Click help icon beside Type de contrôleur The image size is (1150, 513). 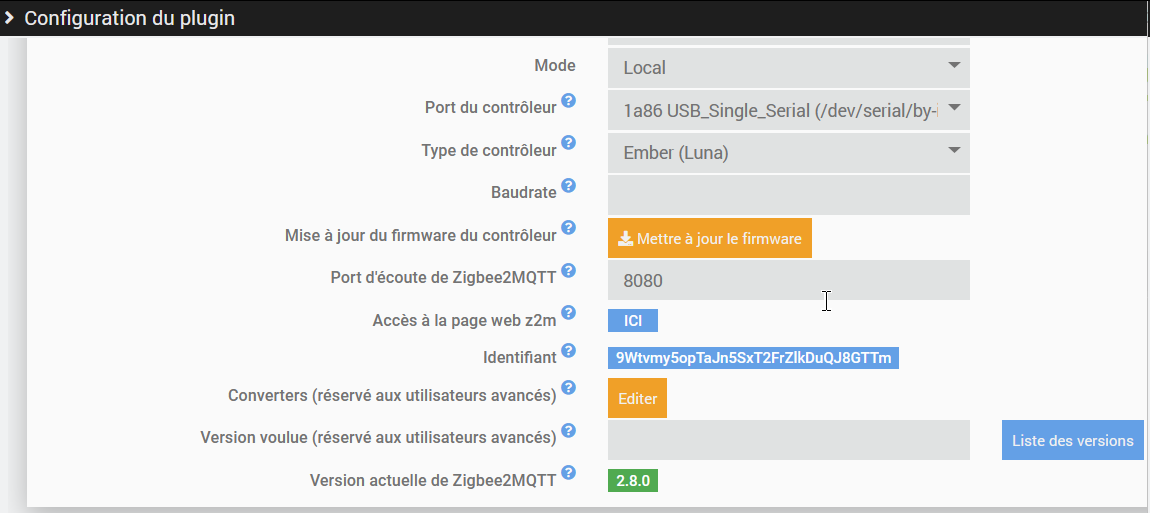pyautogui.click(x=568, y=144)
